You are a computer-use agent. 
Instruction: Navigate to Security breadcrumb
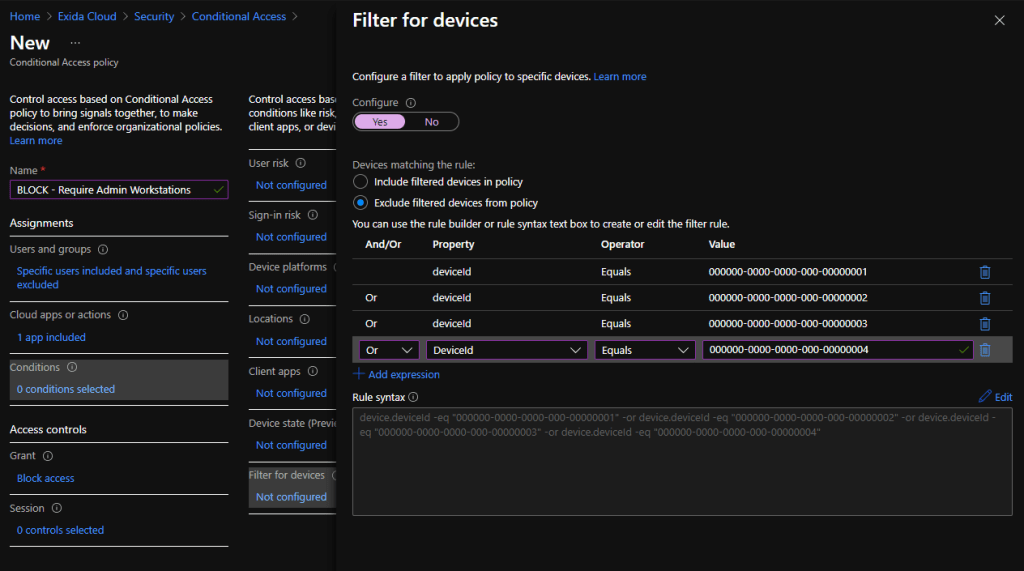[153, 17]
